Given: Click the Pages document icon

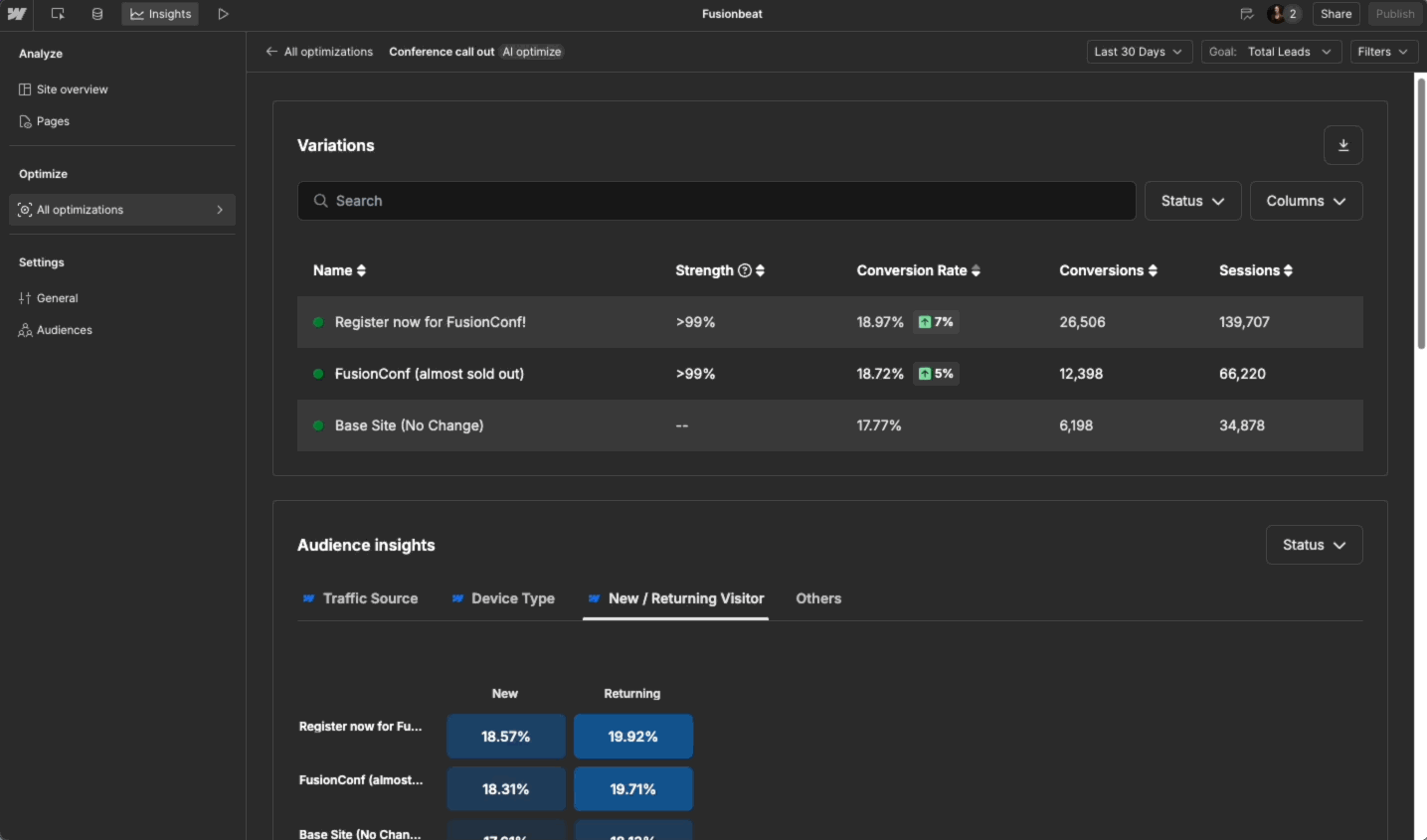Looking at the screenshot, I should [25, 121].
